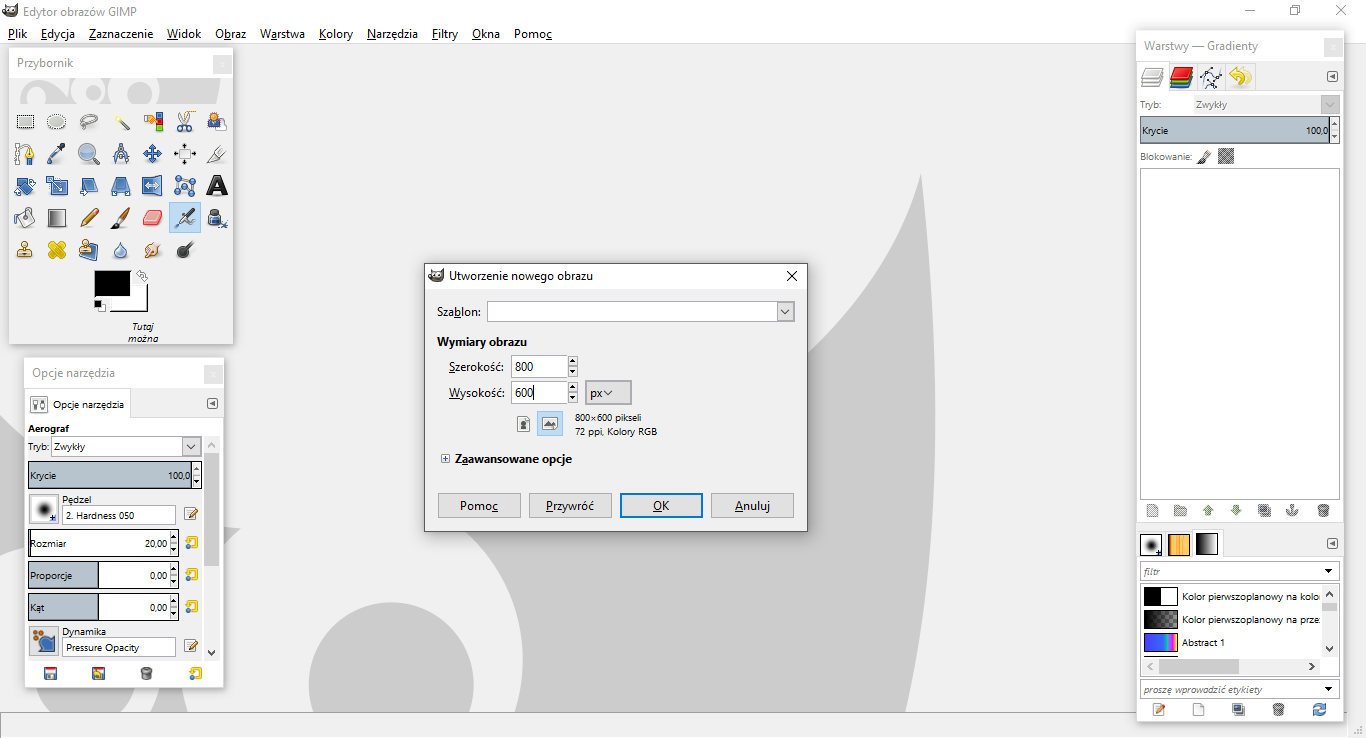
Task: Select the Ellipse Select tool
Action: (x=57, y=122)
